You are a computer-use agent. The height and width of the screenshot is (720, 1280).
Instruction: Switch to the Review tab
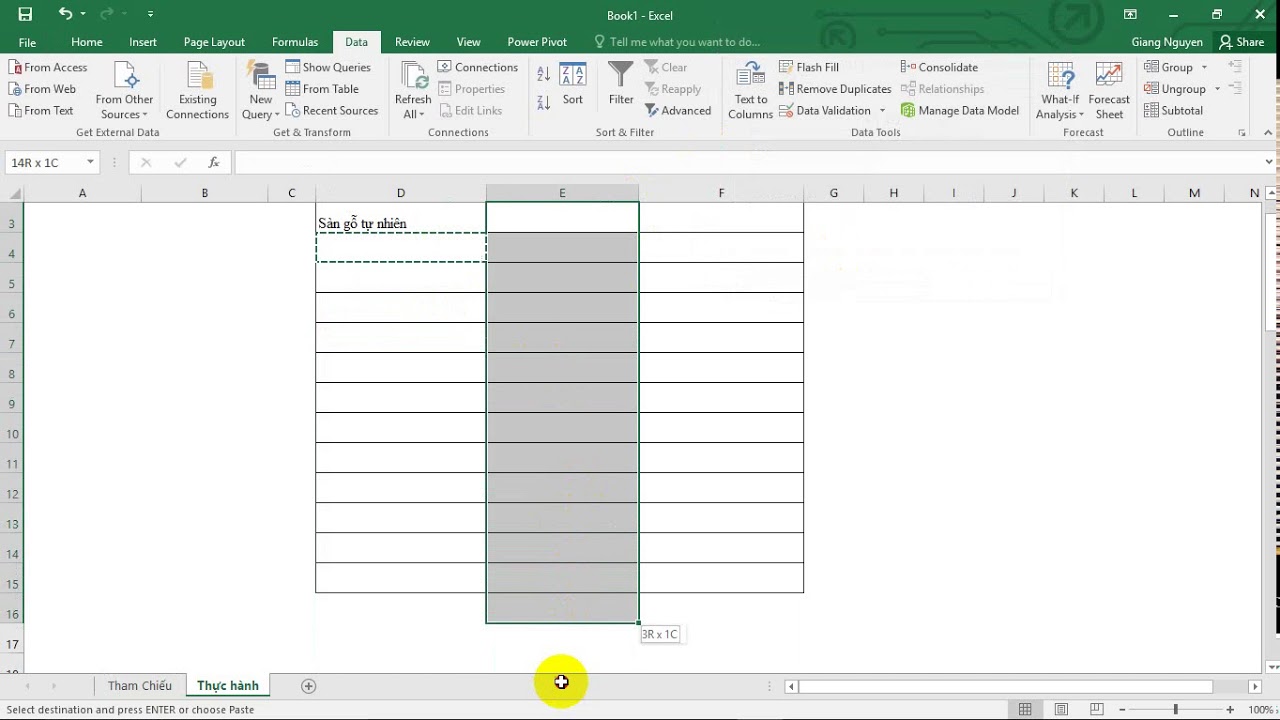click(412, 42)
